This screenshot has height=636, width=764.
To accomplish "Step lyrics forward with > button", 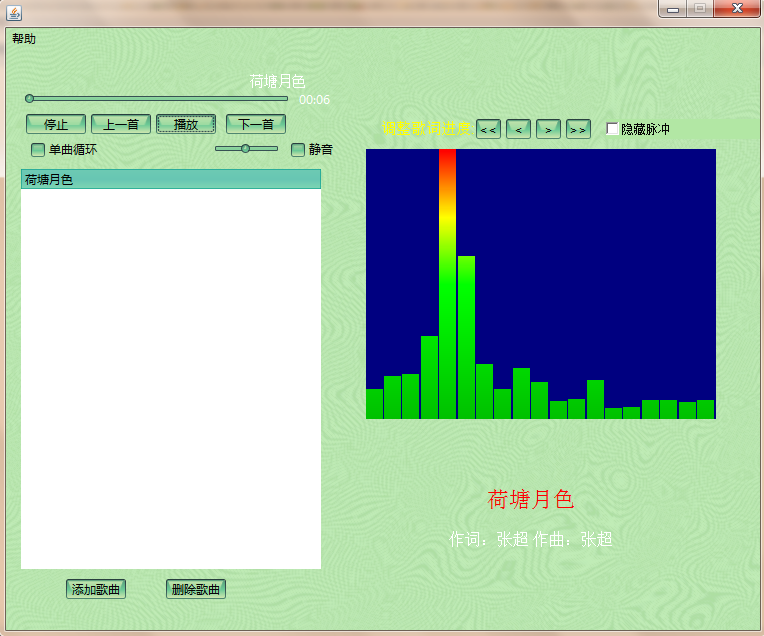I will tap(548, 130).
